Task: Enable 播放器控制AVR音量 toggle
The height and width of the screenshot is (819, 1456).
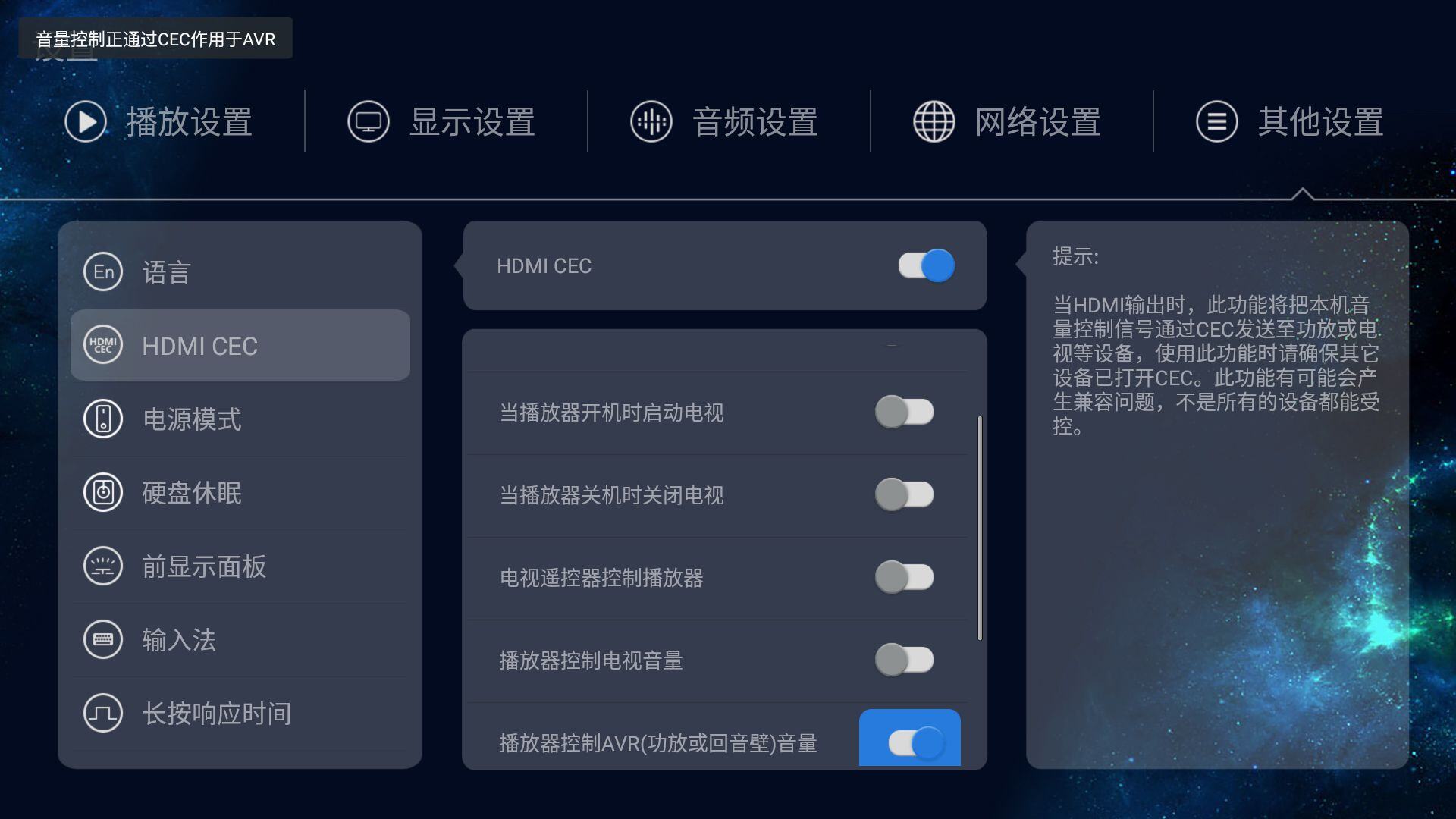Action: pos(909,741)
